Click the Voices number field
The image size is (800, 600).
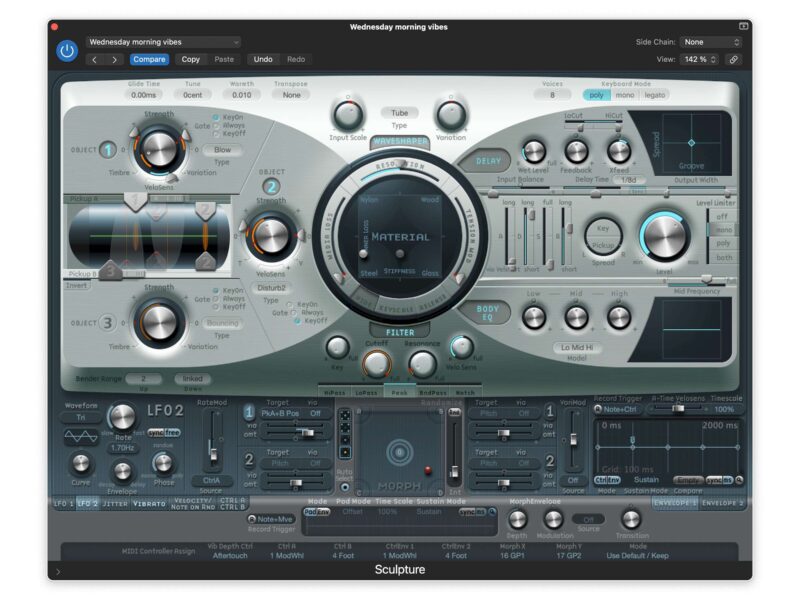coord(553,95)
